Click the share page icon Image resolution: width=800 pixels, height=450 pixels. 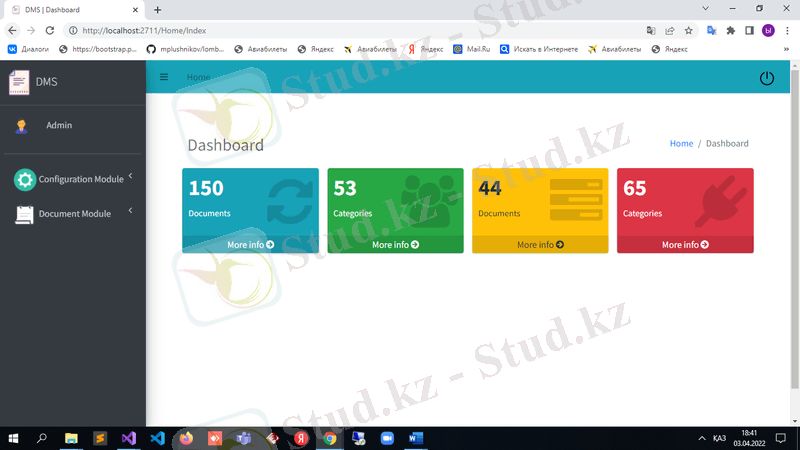coord(669,31)
